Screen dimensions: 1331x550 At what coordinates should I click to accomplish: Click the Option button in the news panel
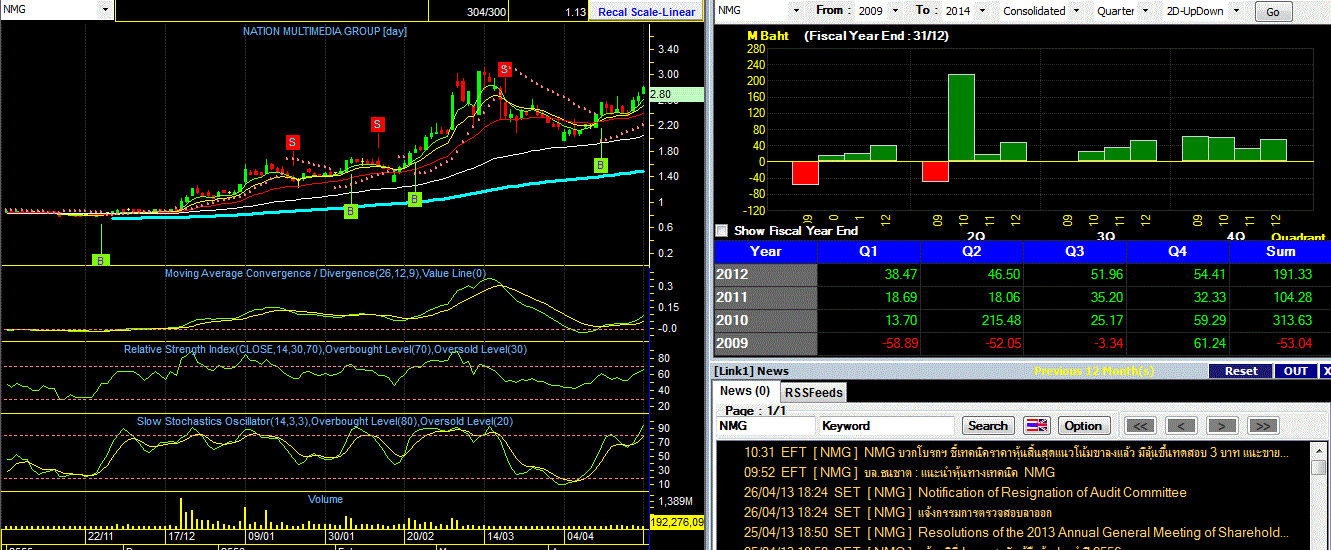click(x=1082, y=426)
